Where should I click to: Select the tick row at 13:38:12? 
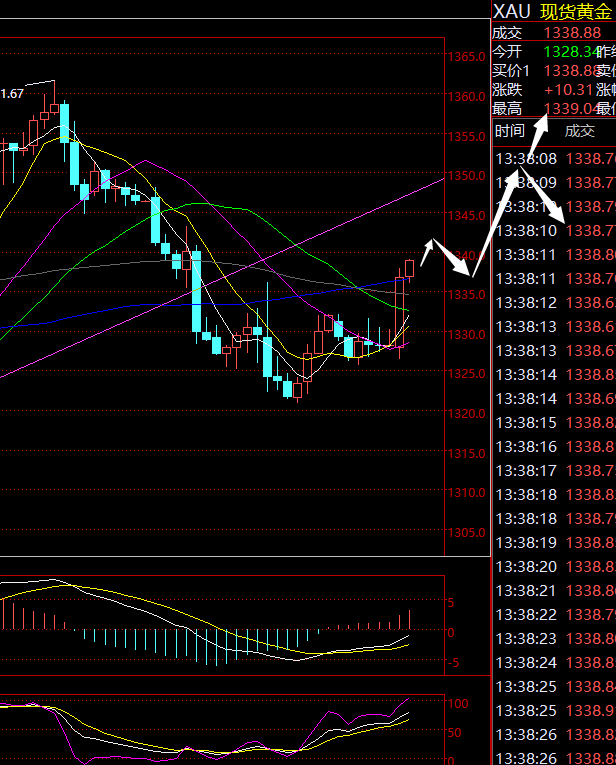[556, 302]
